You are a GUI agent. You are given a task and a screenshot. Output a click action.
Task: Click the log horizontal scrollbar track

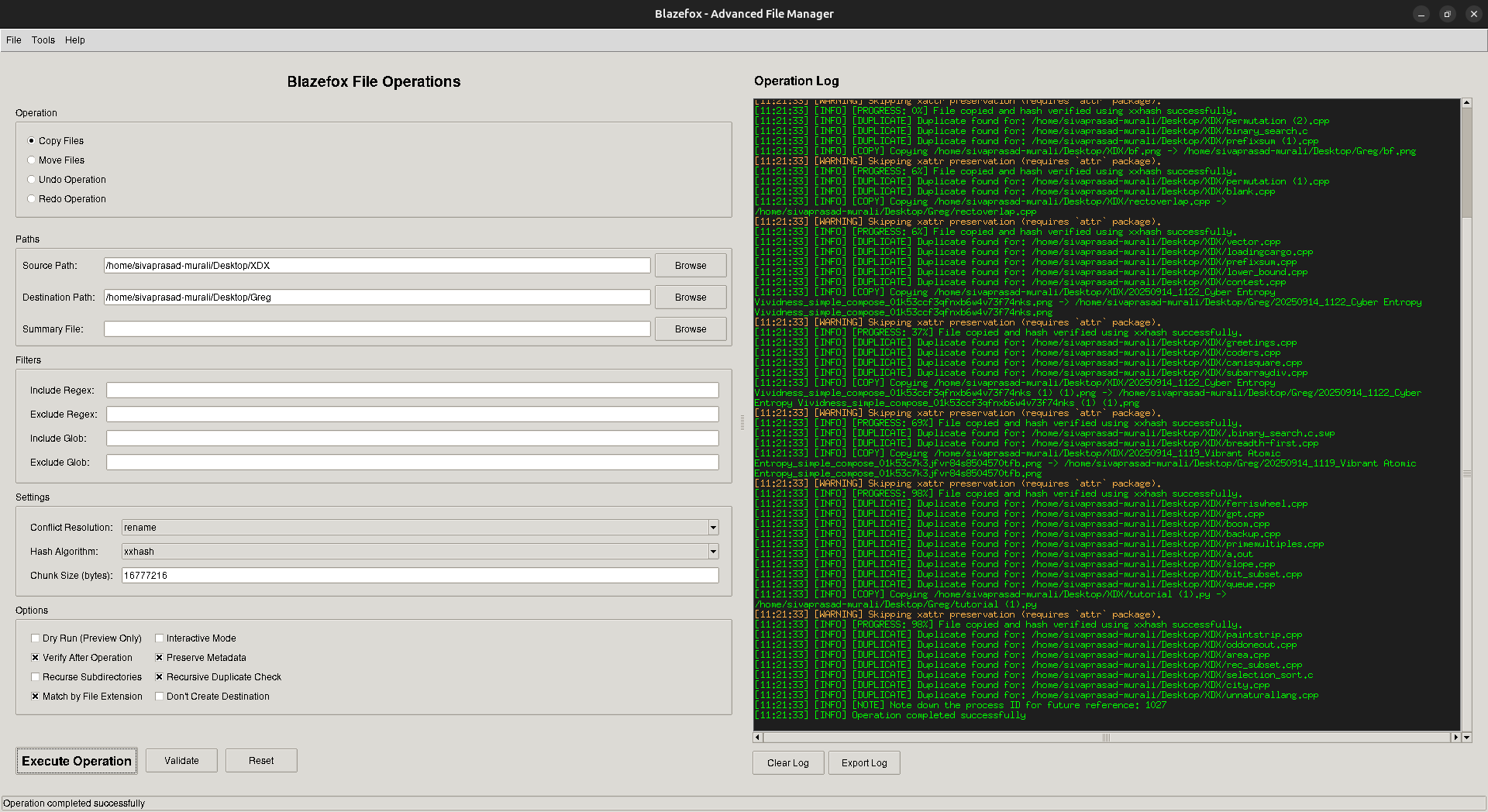click(1107, 738)
